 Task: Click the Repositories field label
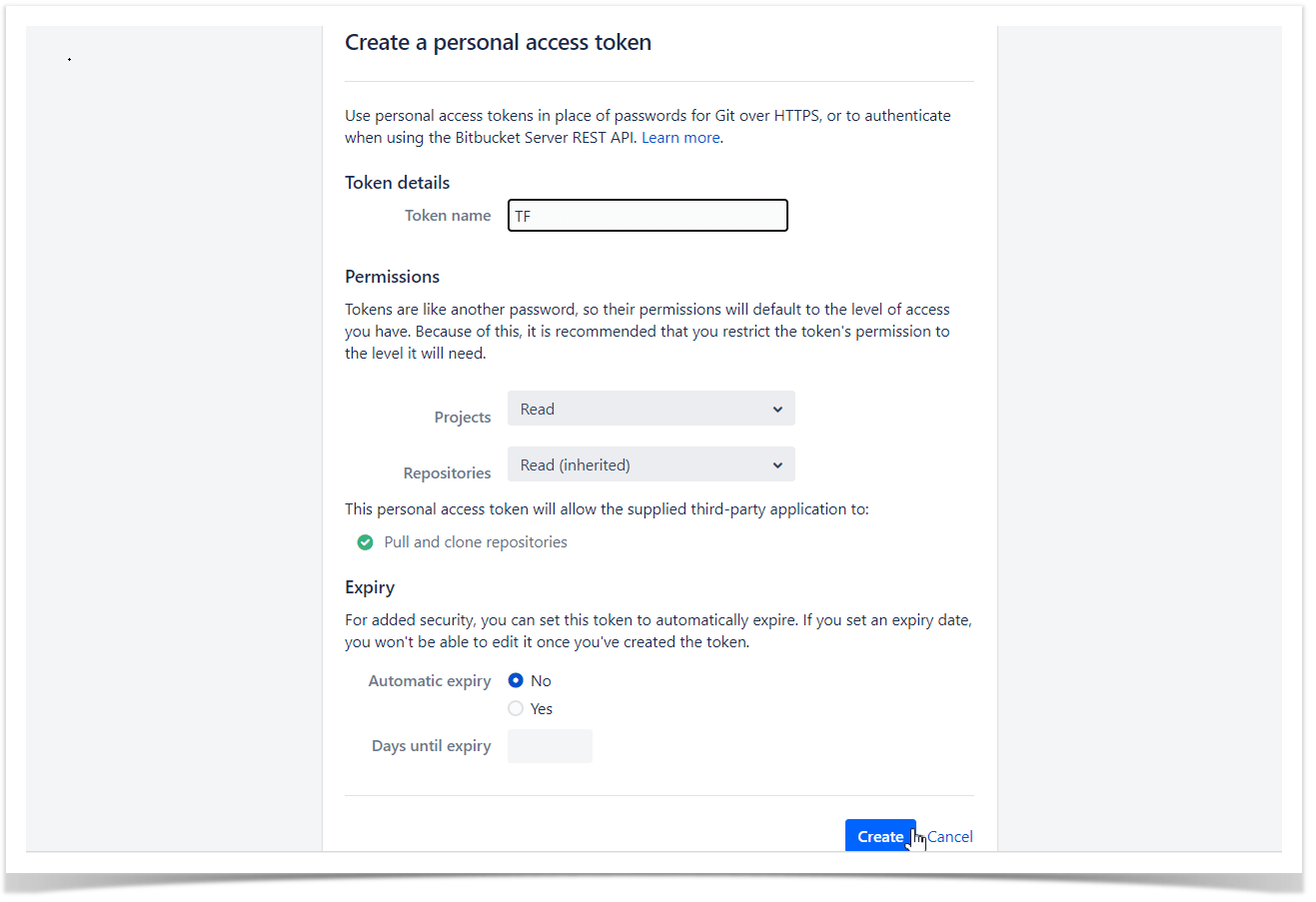coord(447,473)
